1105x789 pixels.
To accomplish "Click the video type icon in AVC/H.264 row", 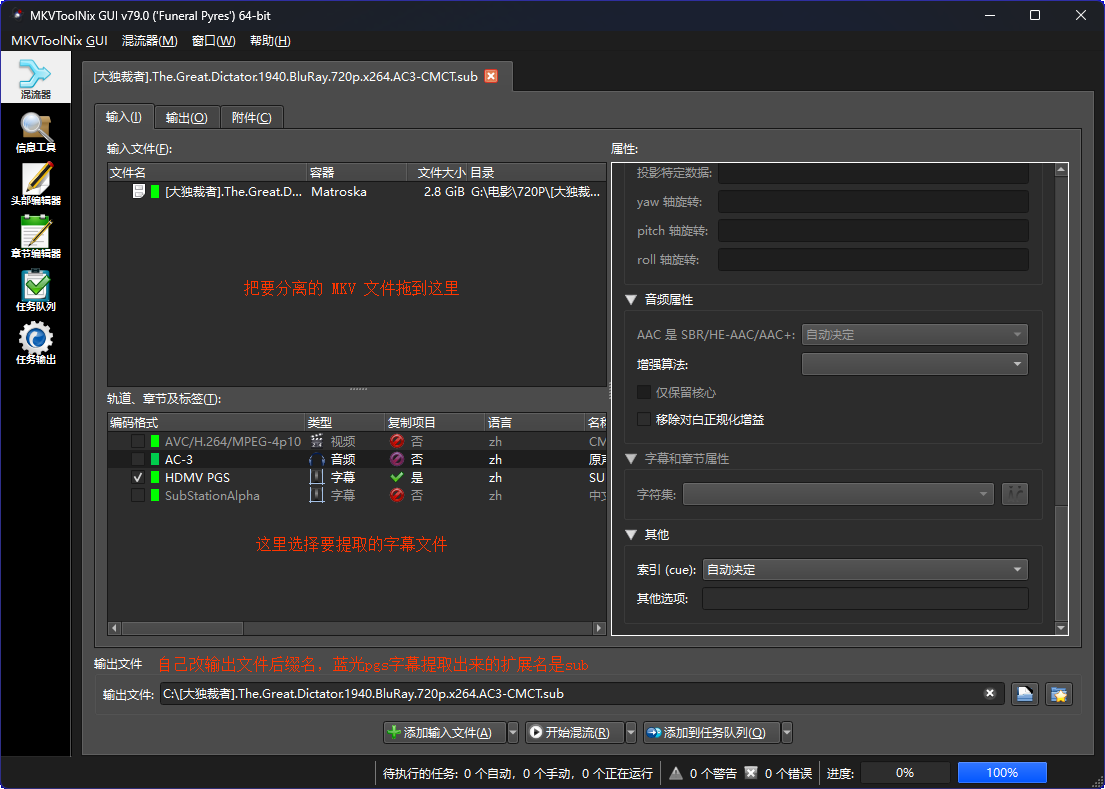I will pos(317,441).
